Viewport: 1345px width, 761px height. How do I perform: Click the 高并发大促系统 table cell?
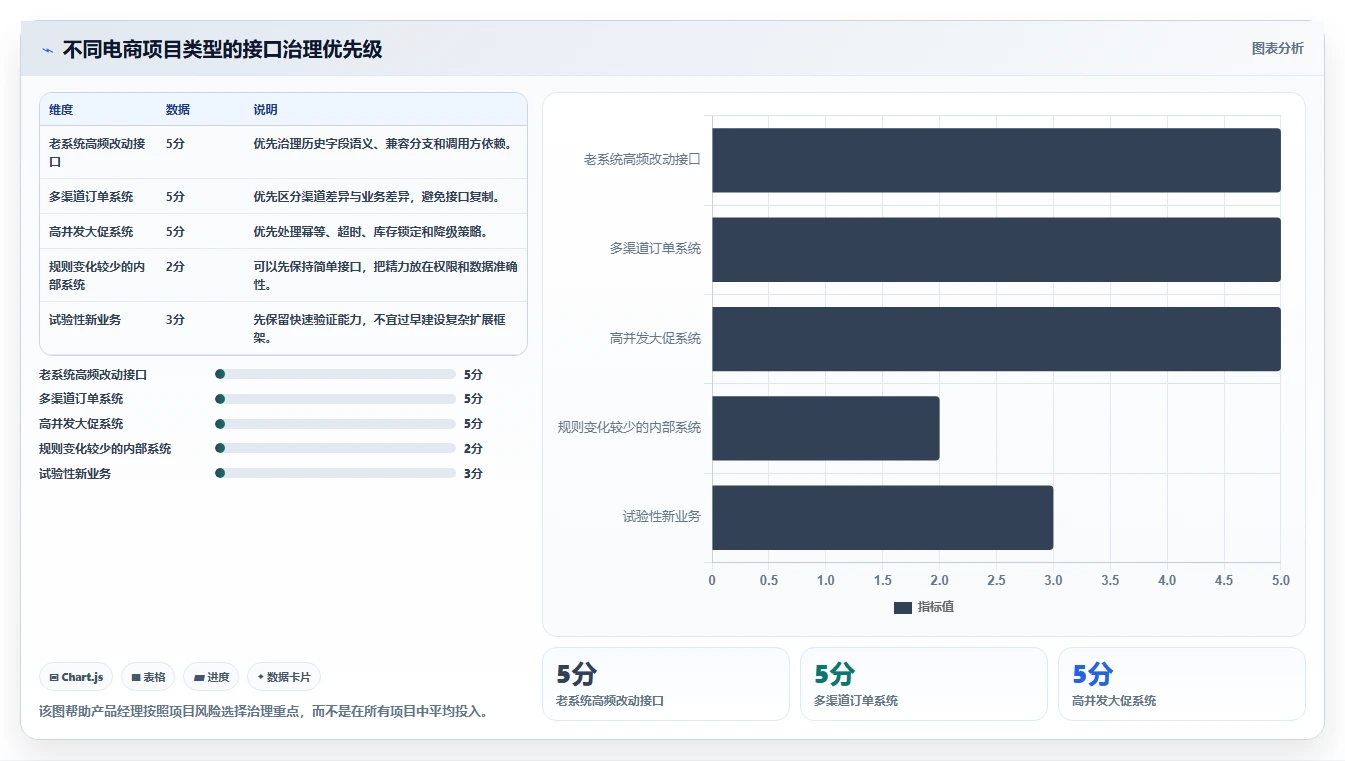pos(98,231)
